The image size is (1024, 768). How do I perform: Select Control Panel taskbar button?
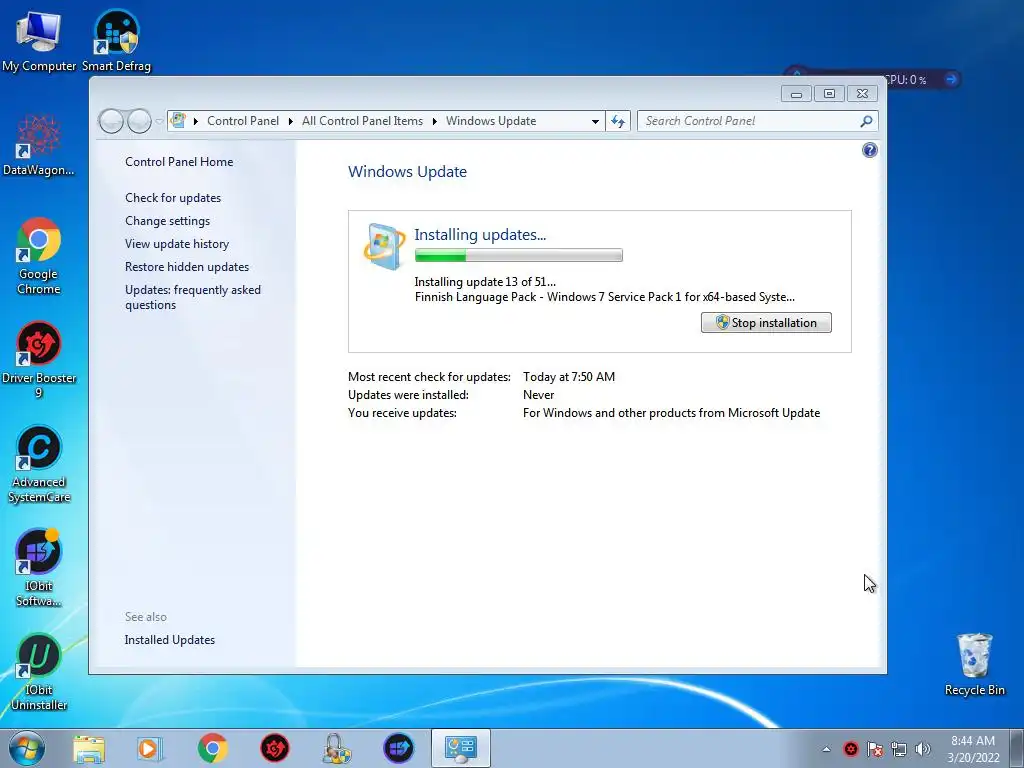[x=460, y=748]
